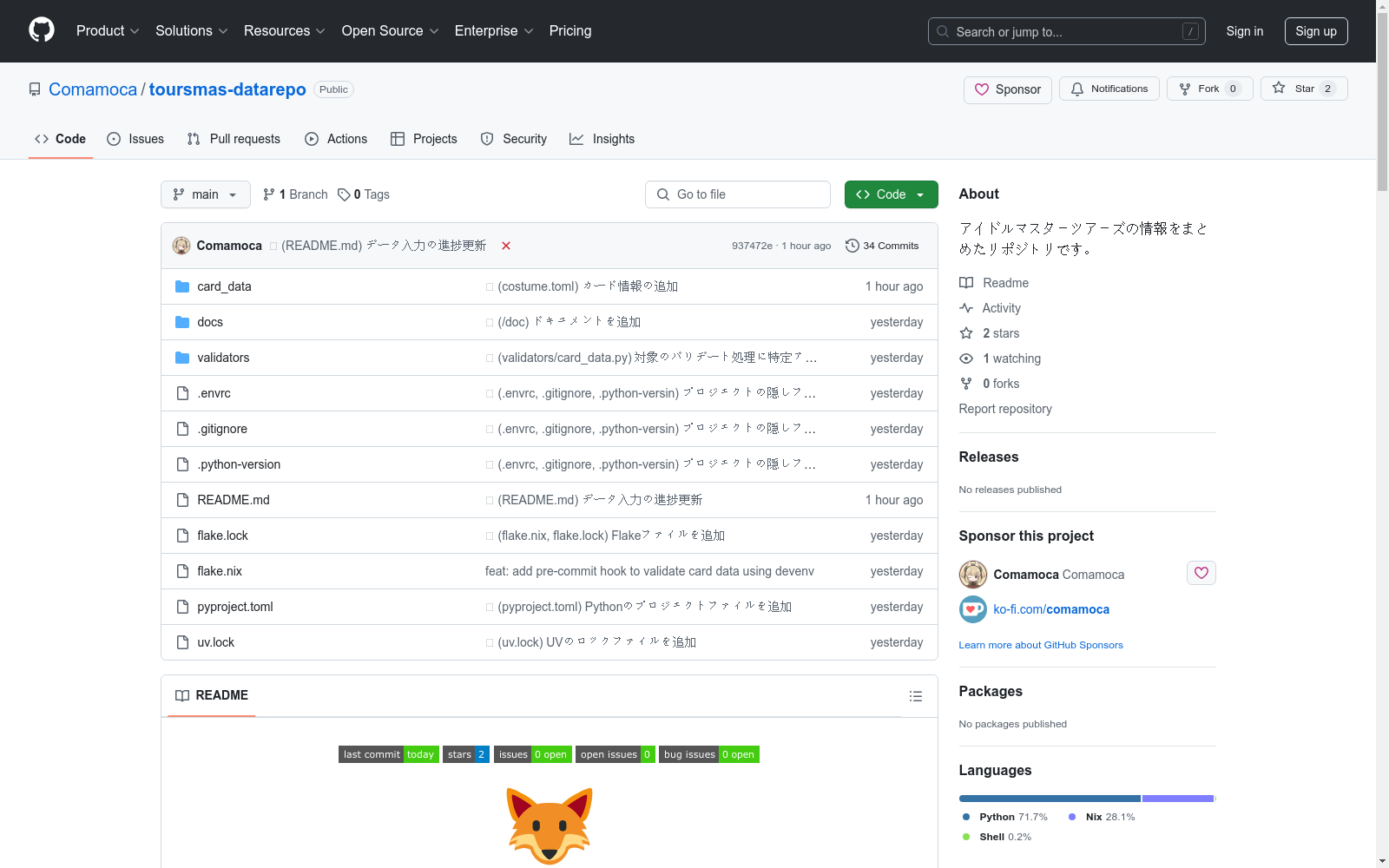
Task: Switch to the Projects tab
Action: [424, 139]
